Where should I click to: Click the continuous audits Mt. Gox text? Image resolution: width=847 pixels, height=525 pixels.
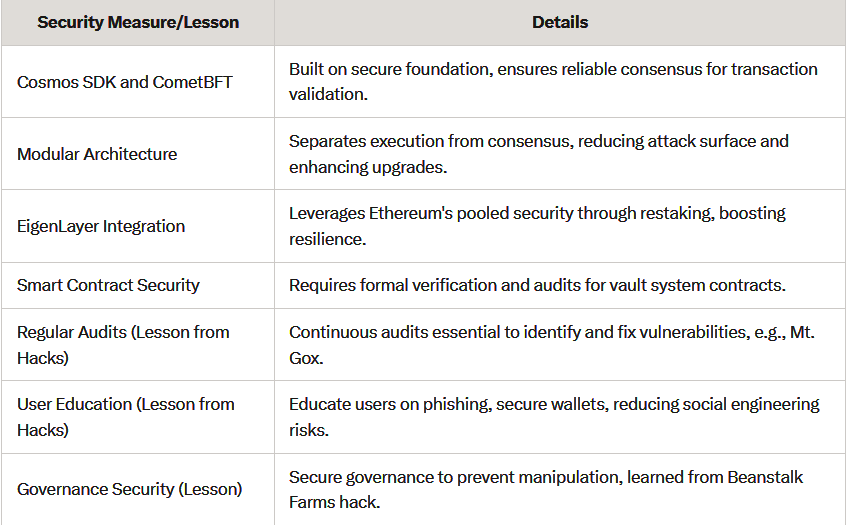(552, 345)
